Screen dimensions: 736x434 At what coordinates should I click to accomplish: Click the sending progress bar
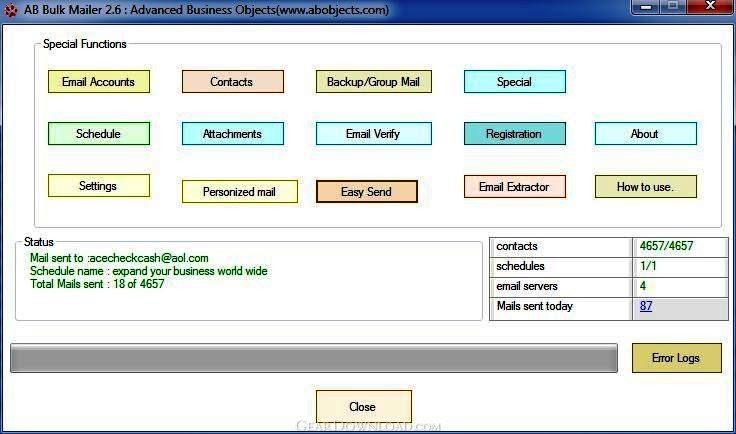[x=314, y=358]
